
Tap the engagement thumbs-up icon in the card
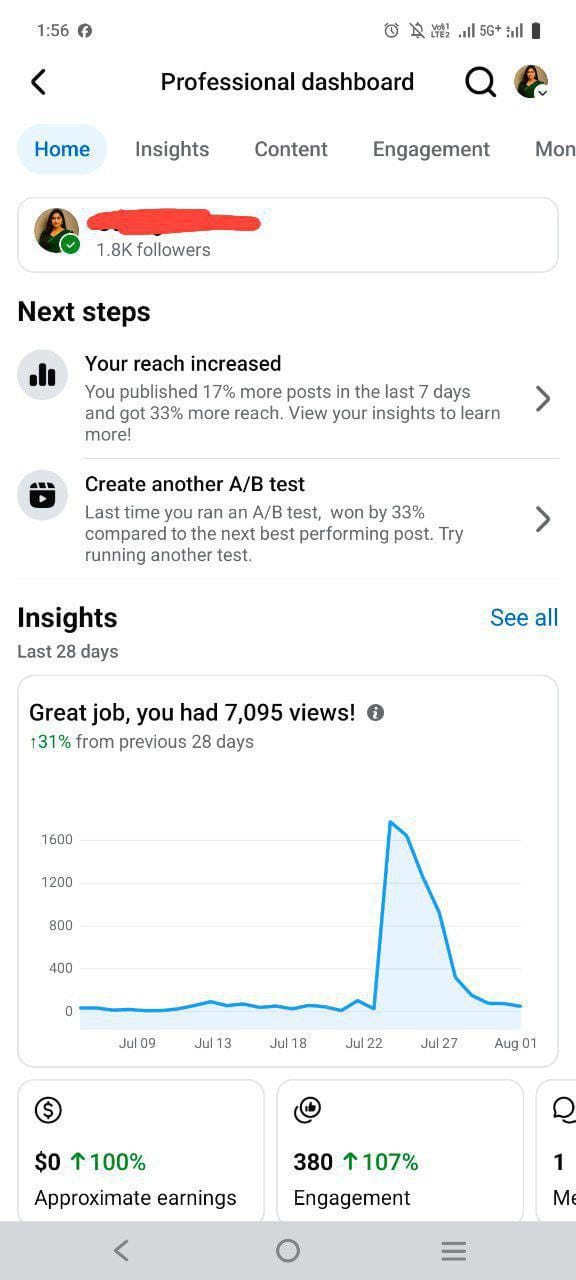306,1110
